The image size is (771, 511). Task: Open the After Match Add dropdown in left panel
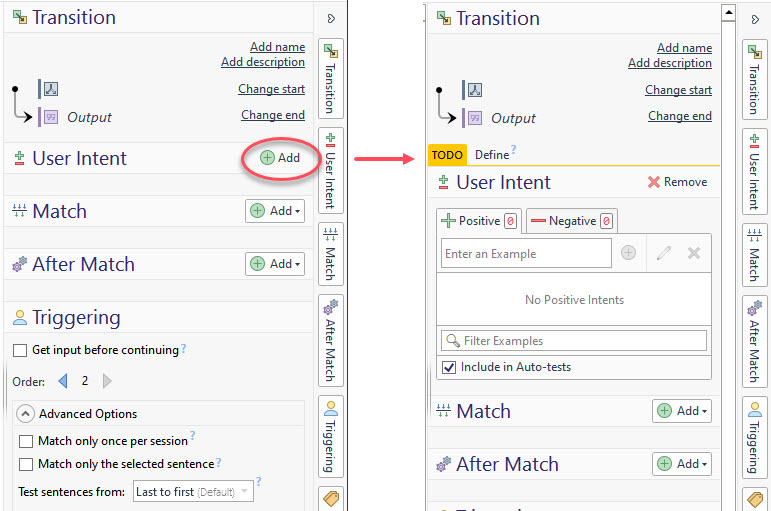275,264
